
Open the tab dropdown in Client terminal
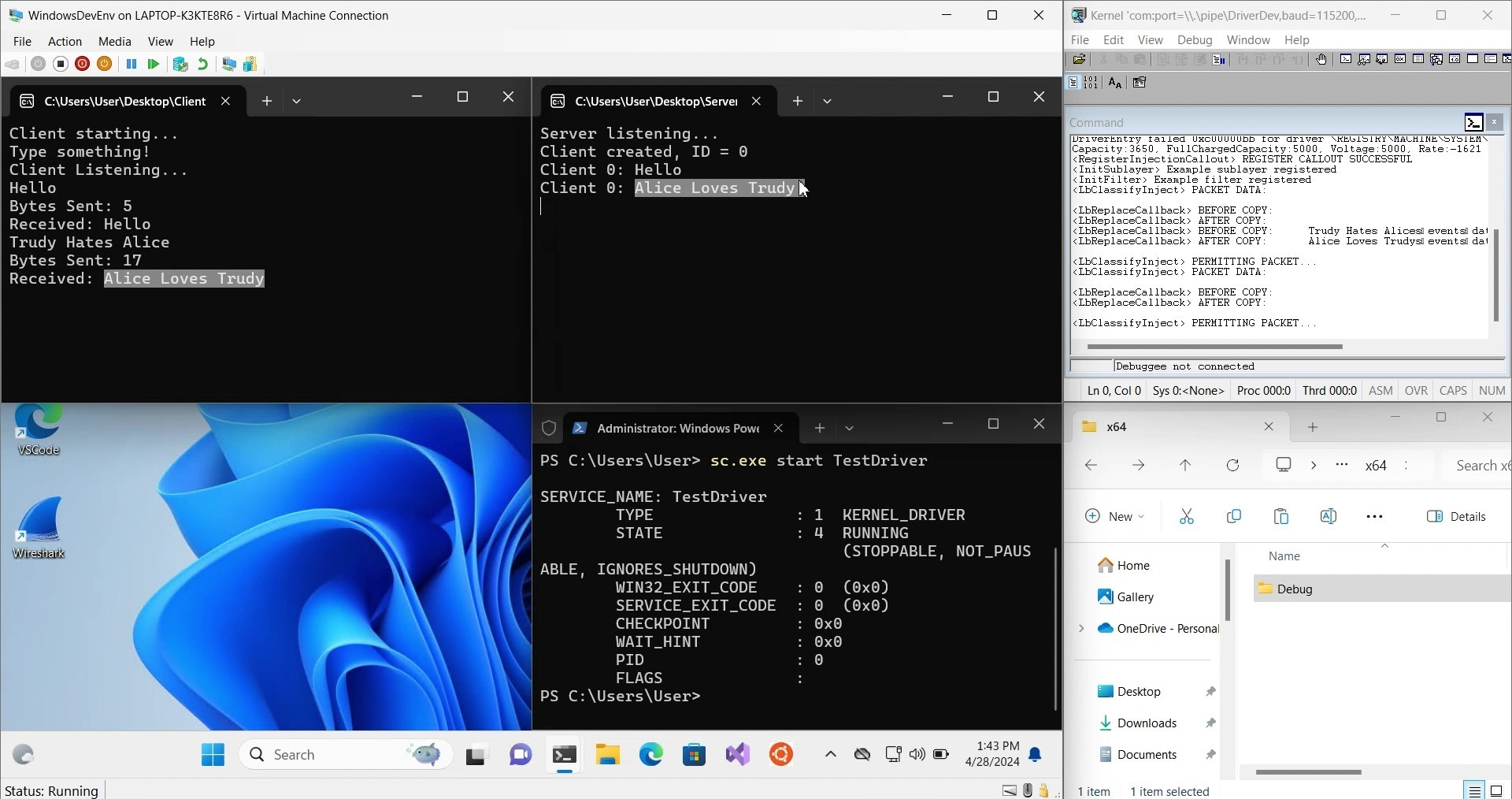point(296,101)
